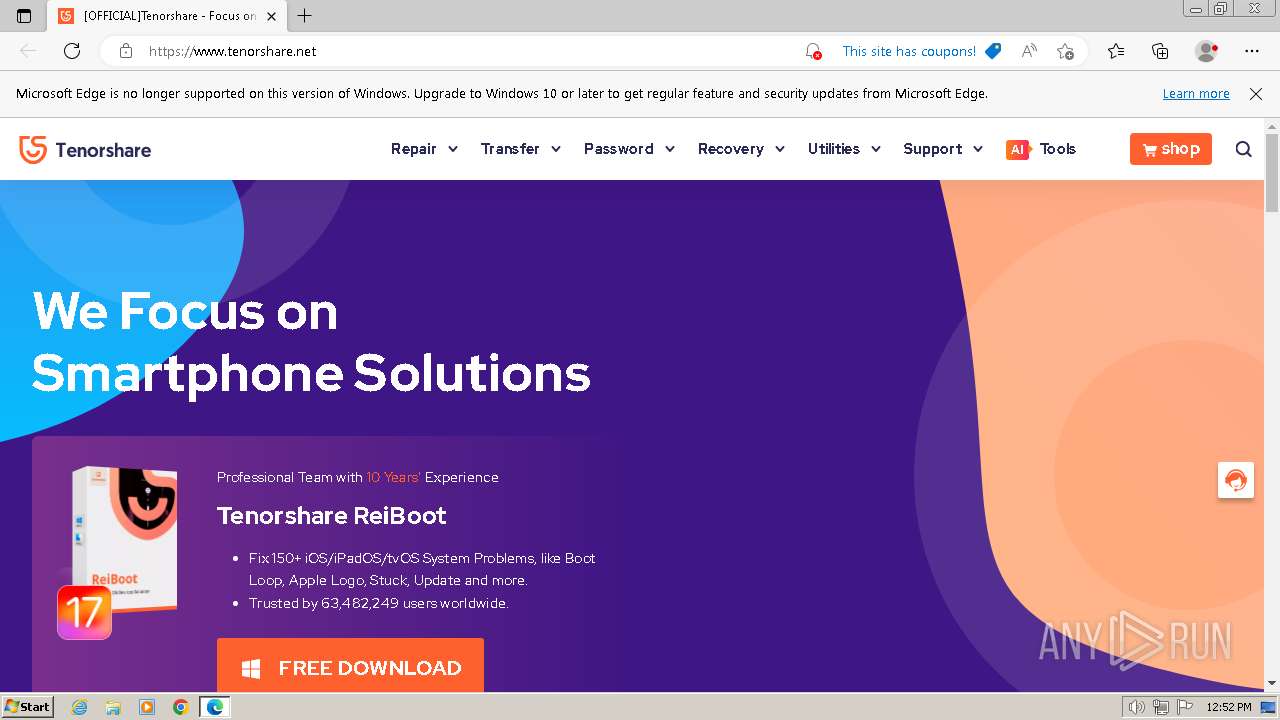Expand the Recovery menu
Image resolution: width=1280 pixels, height=720 pixels.
[742, 149]
